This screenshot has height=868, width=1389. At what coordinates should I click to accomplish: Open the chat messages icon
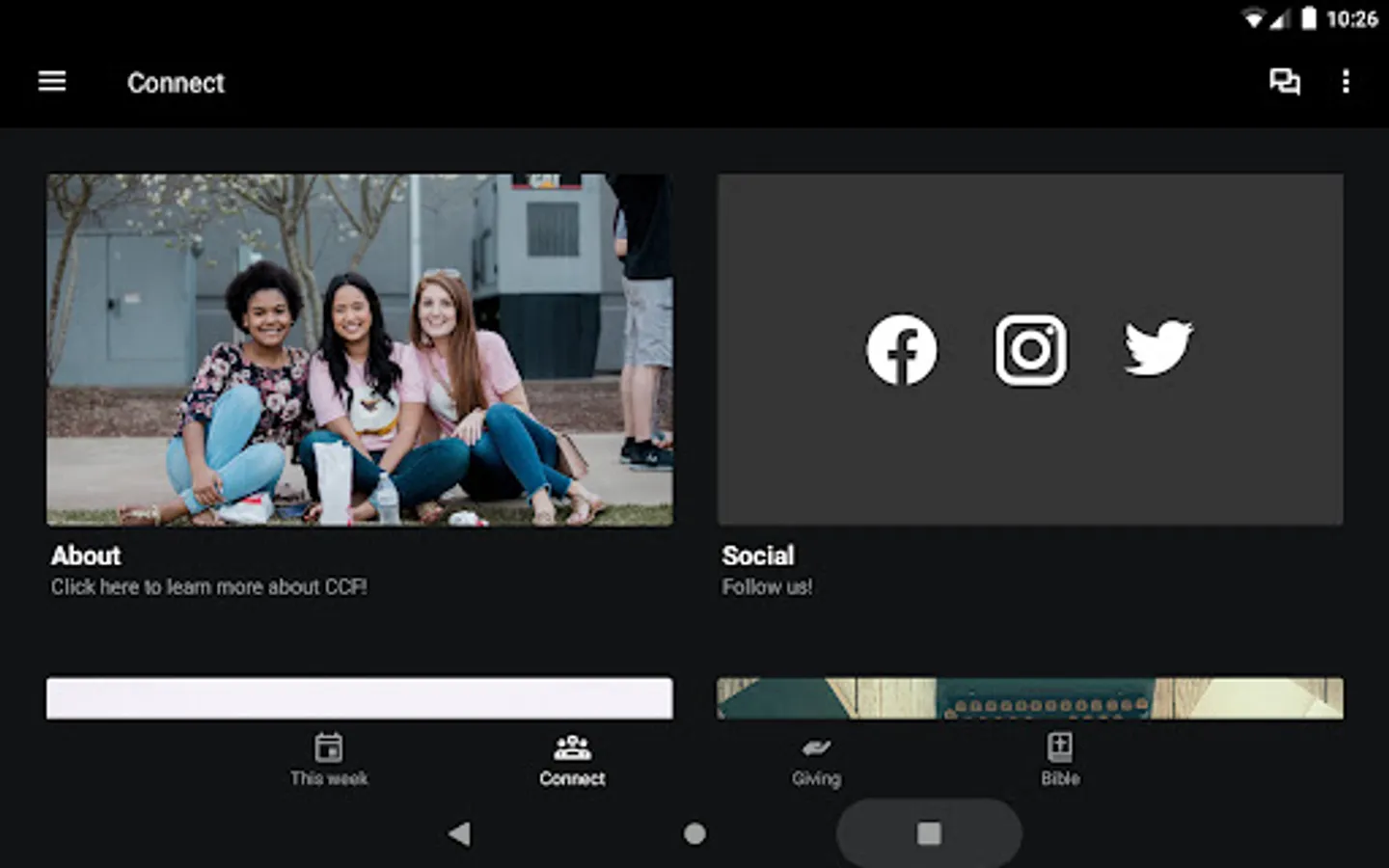coord(1284,82)
